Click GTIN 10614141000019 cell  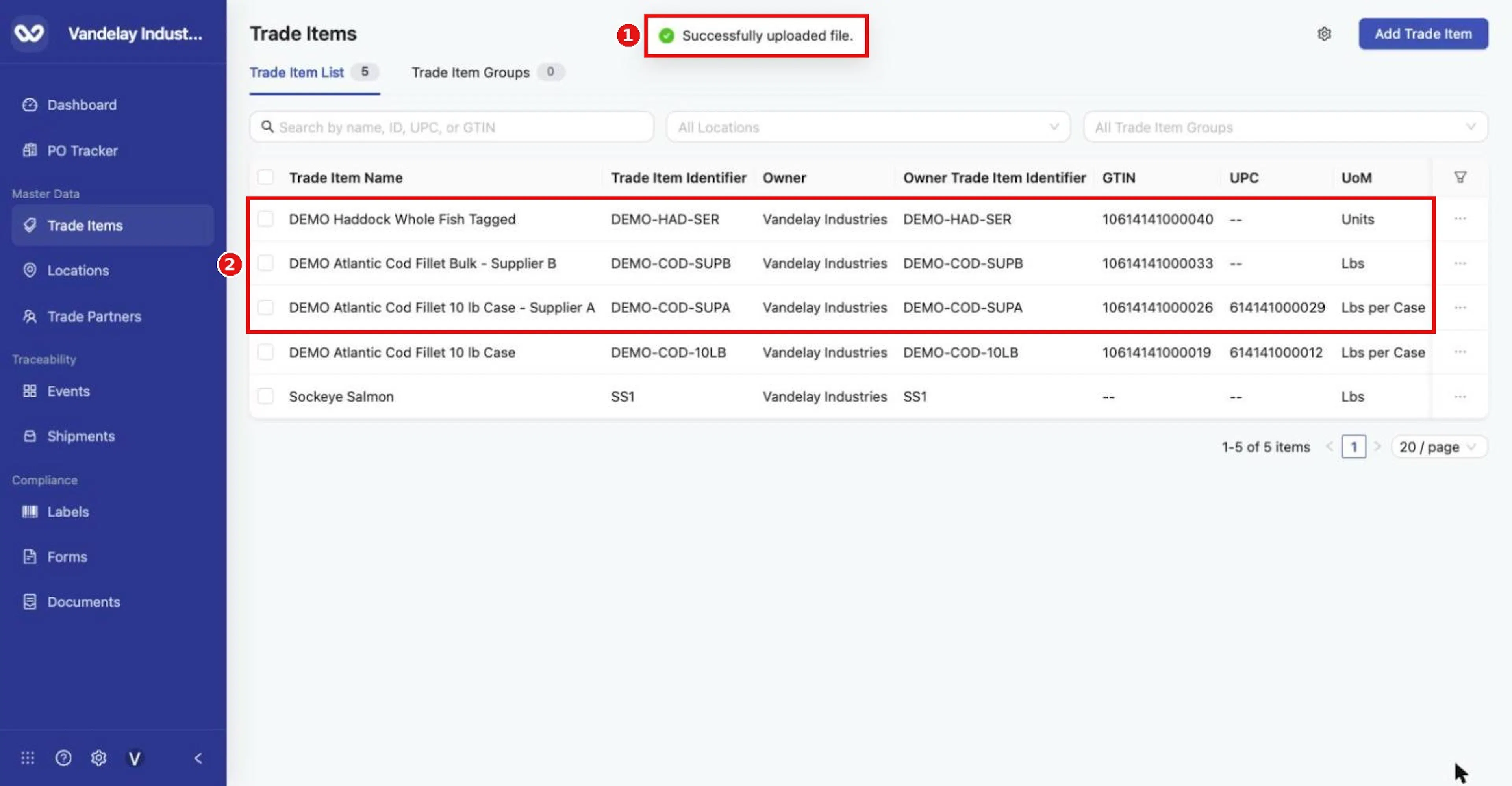tap(1156, 352)
